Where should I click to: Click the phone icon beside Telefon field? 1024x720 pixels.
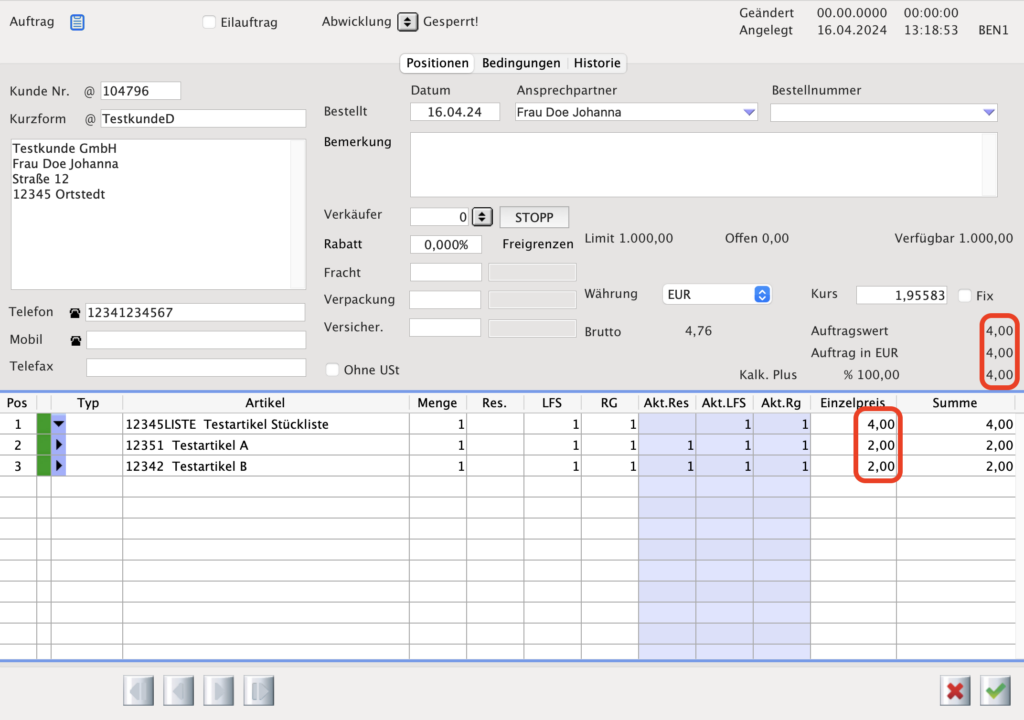pyautogui.click(x=75, y=313)
